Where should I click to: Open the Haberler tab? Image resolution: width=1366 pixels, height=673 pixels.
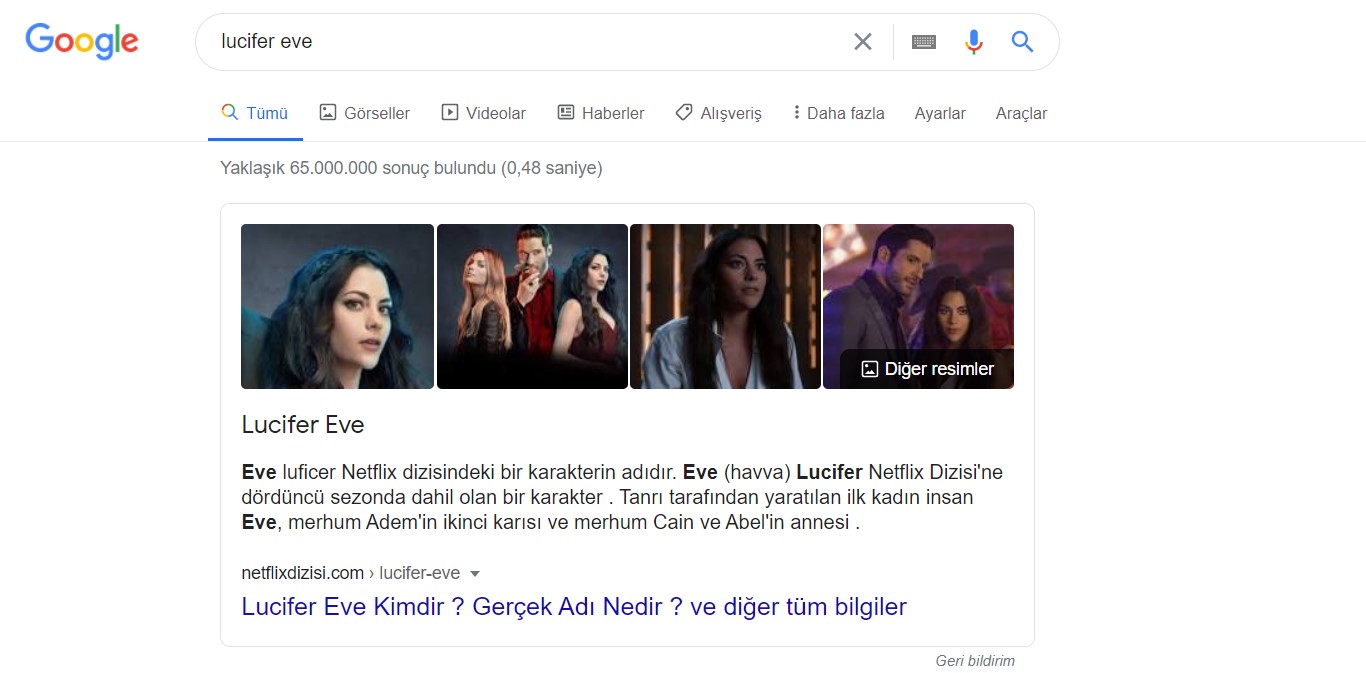tap(600, 113)
